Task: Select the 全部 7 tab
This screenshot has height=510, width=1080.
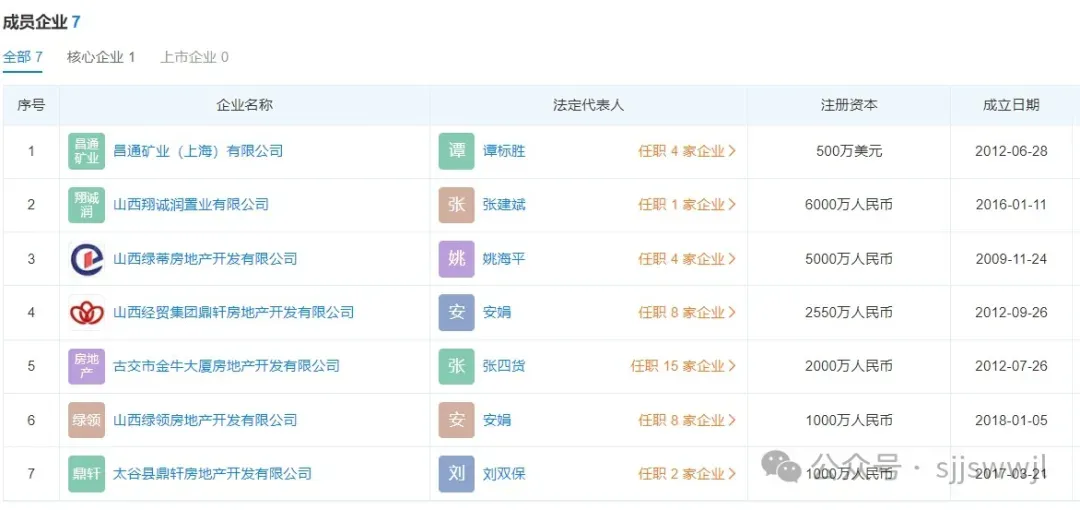Action: [23, 57]
